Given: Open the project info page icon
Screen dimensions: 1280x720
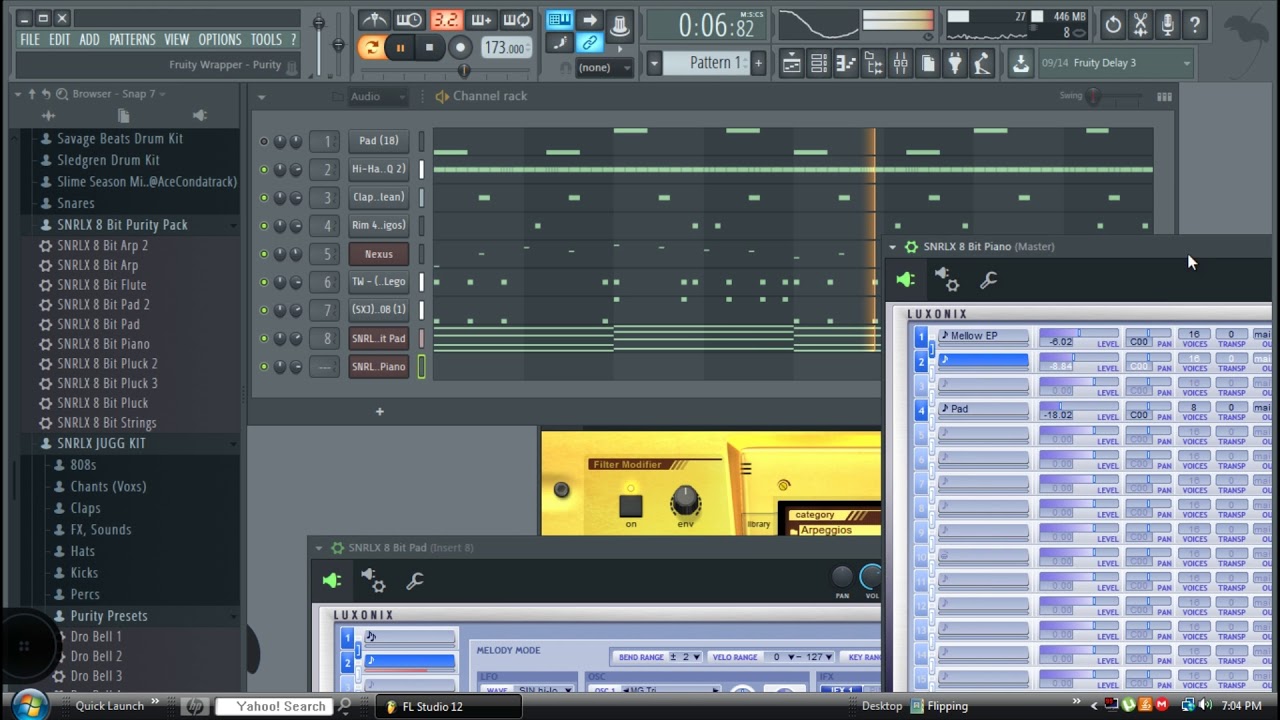Looking at the screenshot, I should [928, 64].
